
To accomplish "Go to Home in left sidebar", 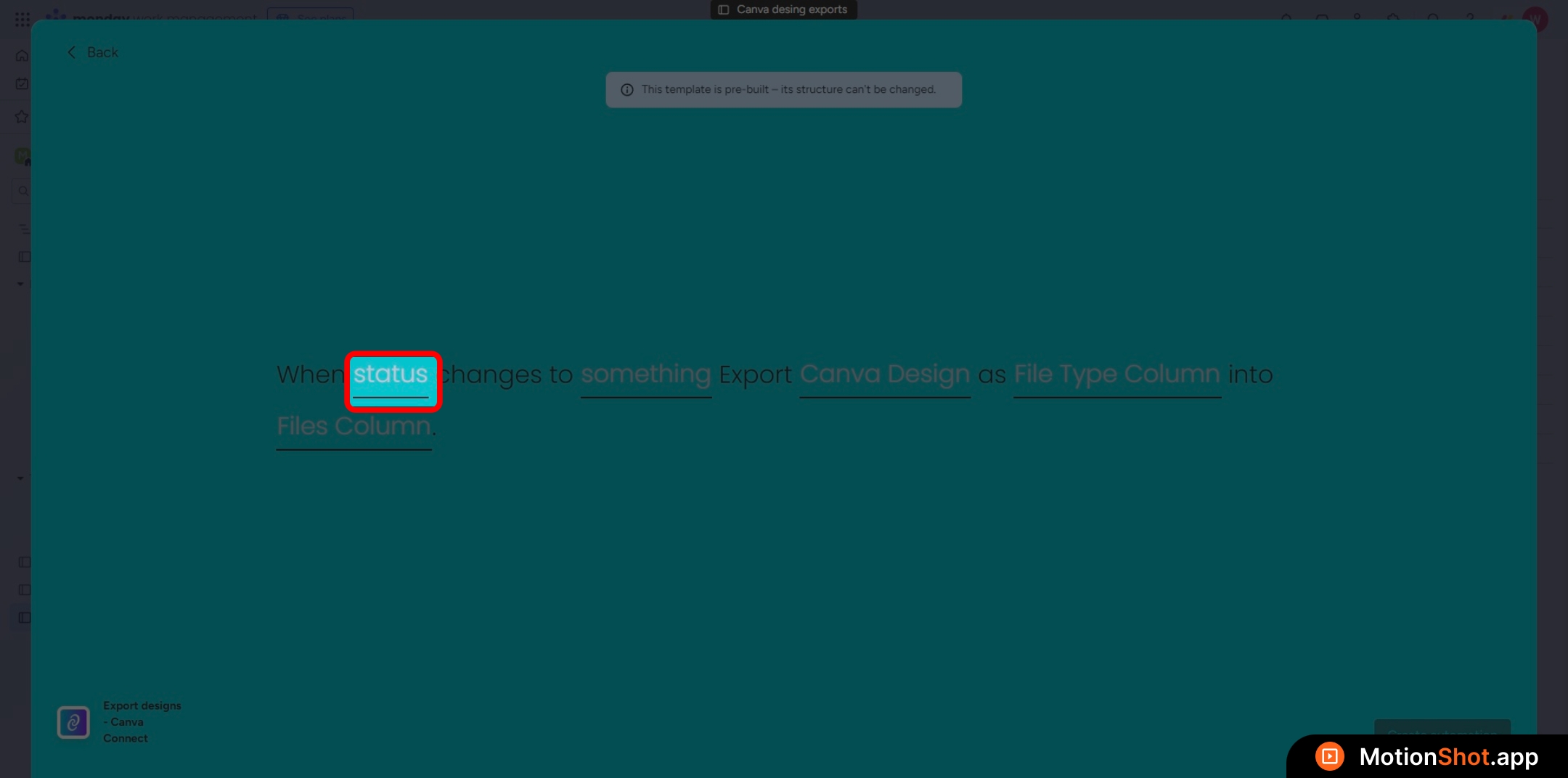I will [x=23, y=56].
